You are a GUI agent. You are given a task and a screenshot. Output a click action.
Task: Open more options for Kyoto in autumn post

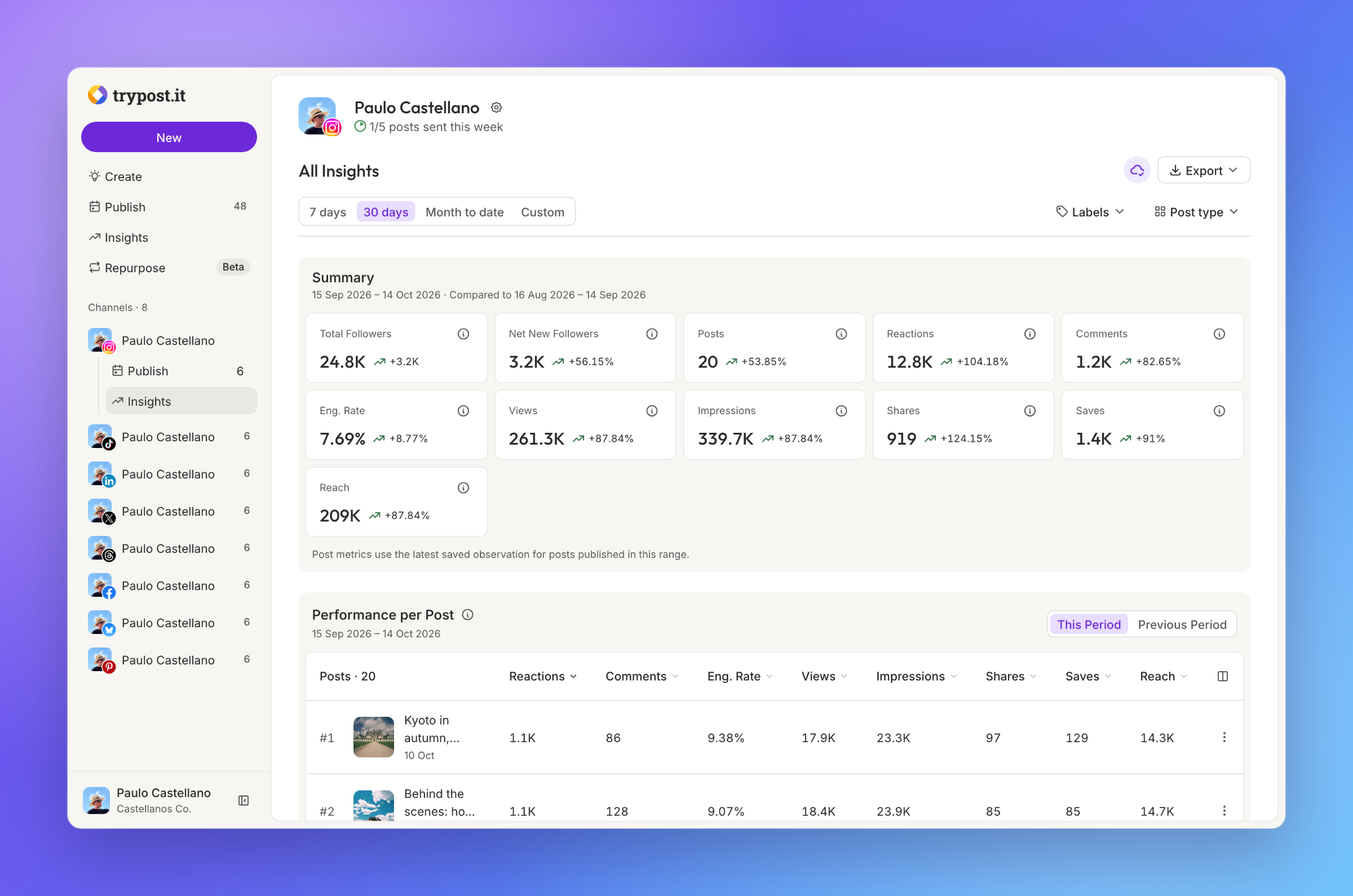1224,737
